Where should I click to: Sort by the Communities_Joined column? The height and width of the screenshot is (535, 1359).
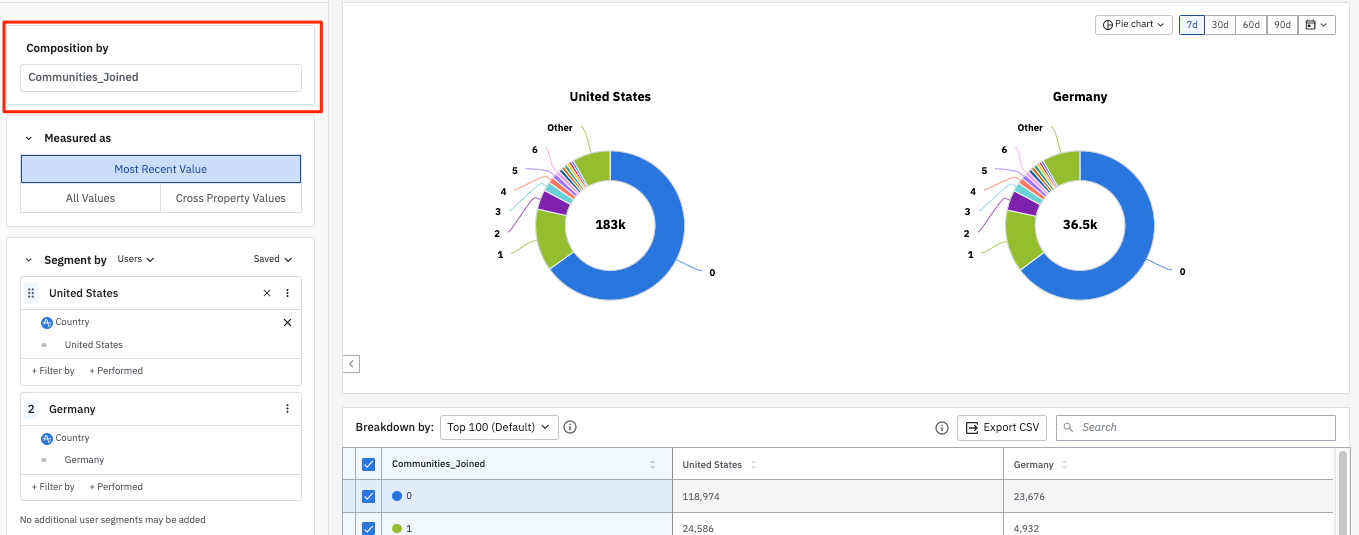[652, 465]
